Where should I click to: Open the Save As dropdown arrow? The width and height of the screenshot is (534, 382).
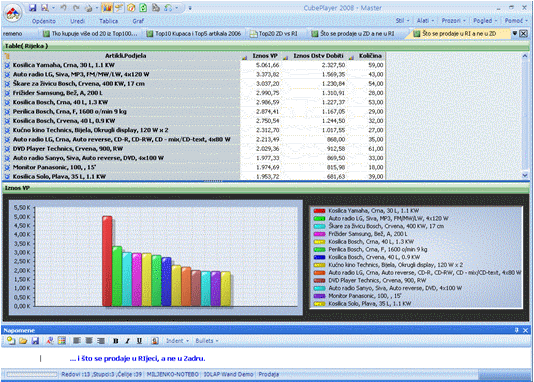53,8
